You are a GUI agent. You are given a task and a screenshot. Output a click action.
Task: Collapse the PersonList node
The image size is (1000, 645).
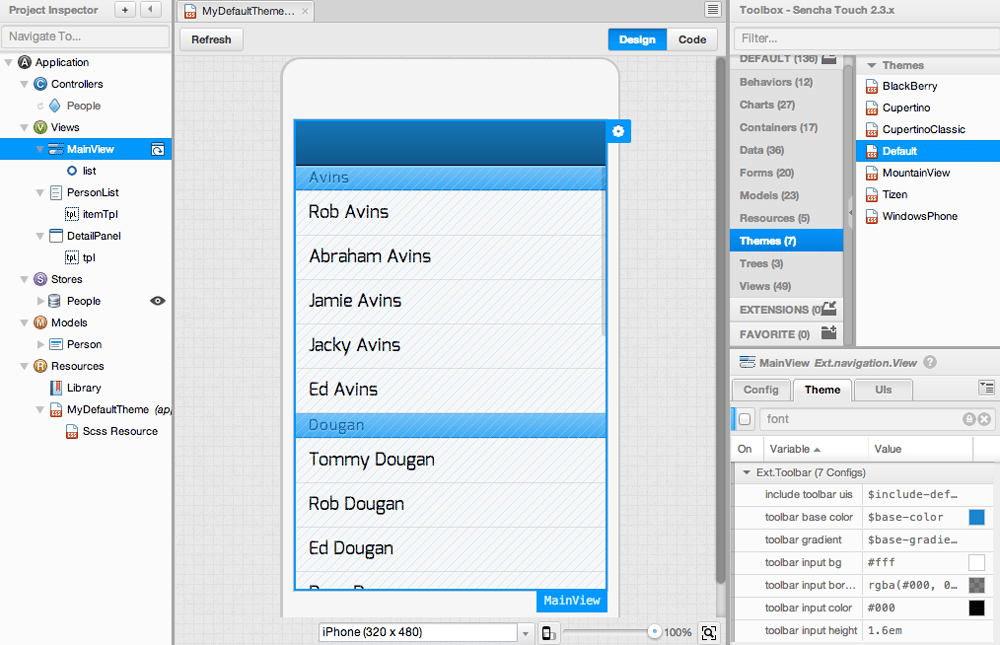(x=40, y=193)
